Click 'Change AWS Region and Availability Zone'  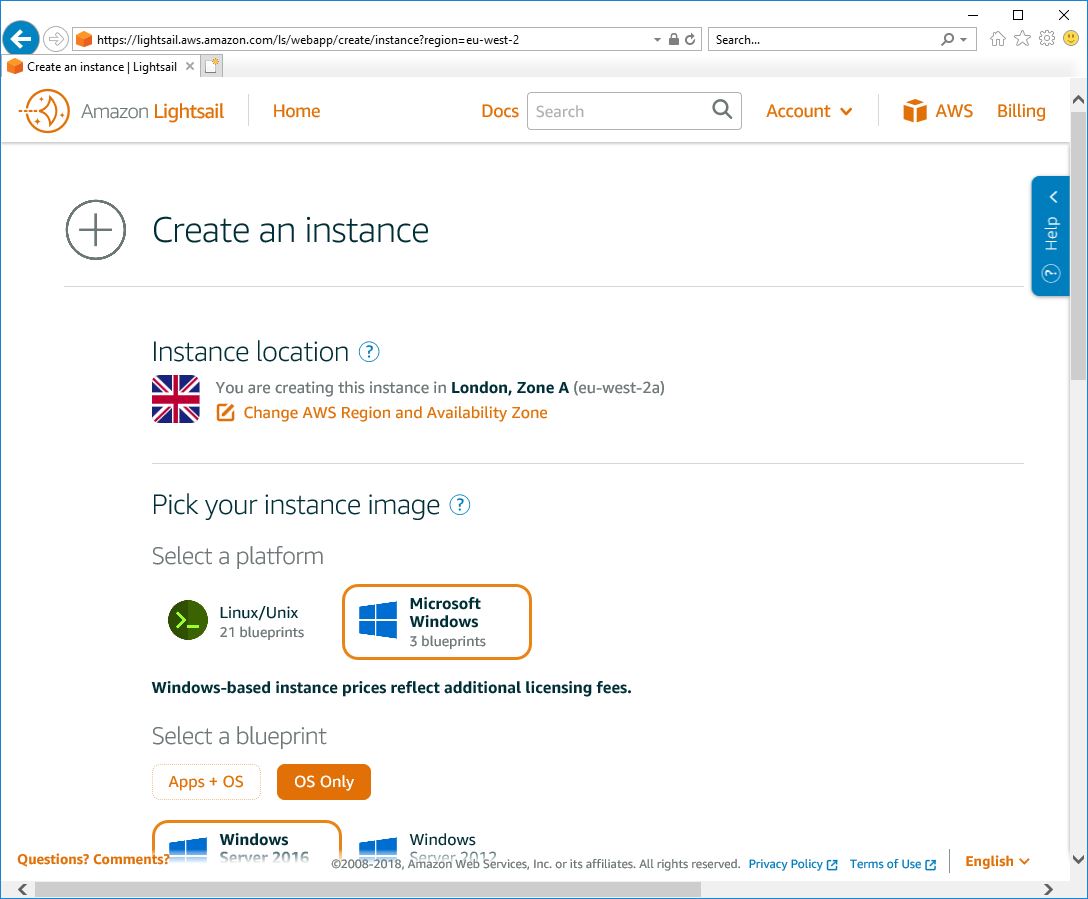pos(395,413)
